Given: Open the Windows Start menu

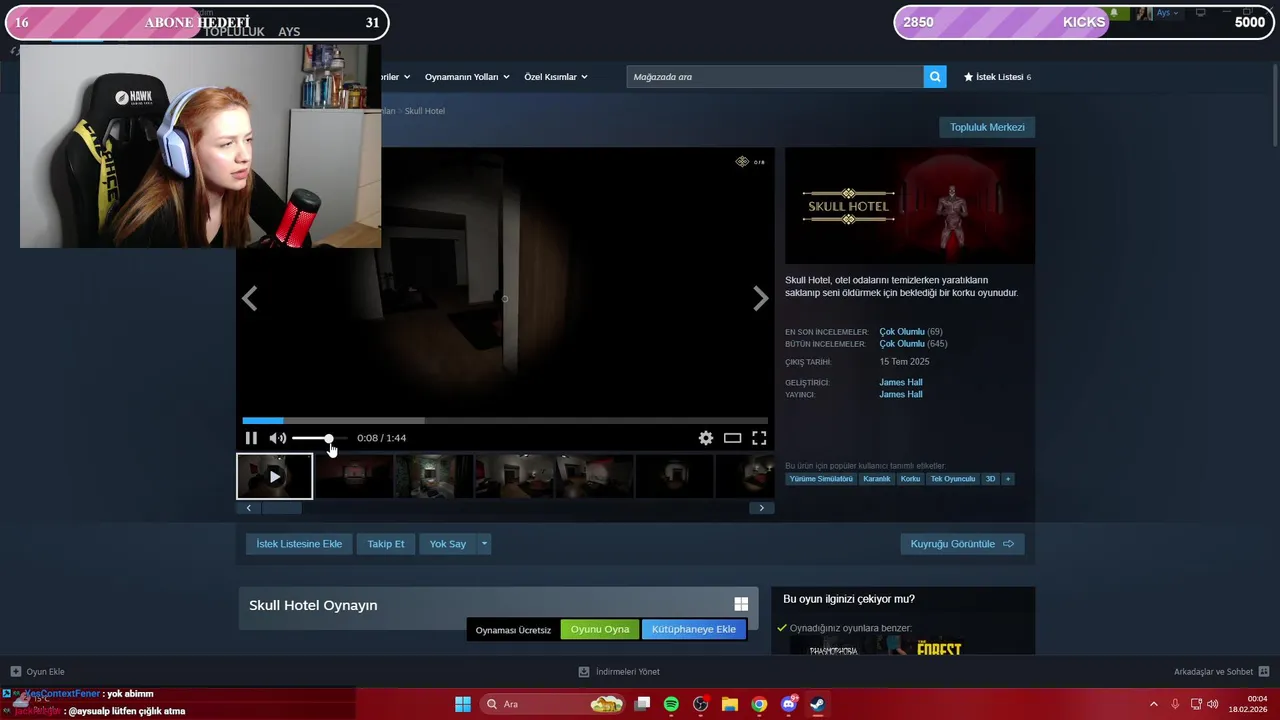Looking at the screenshot, I should 463,704.
